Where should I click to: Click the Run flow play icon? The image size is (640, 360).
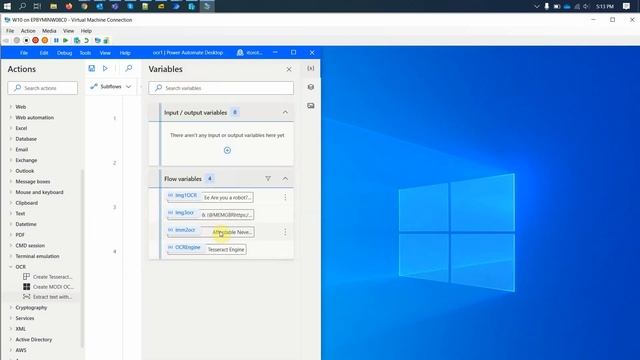105,69
